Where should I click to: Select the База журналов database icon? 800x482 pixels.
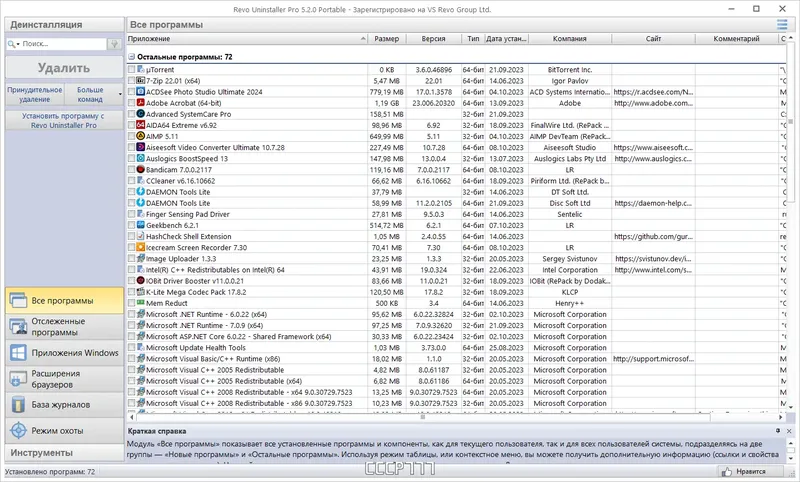click(18, 404)
